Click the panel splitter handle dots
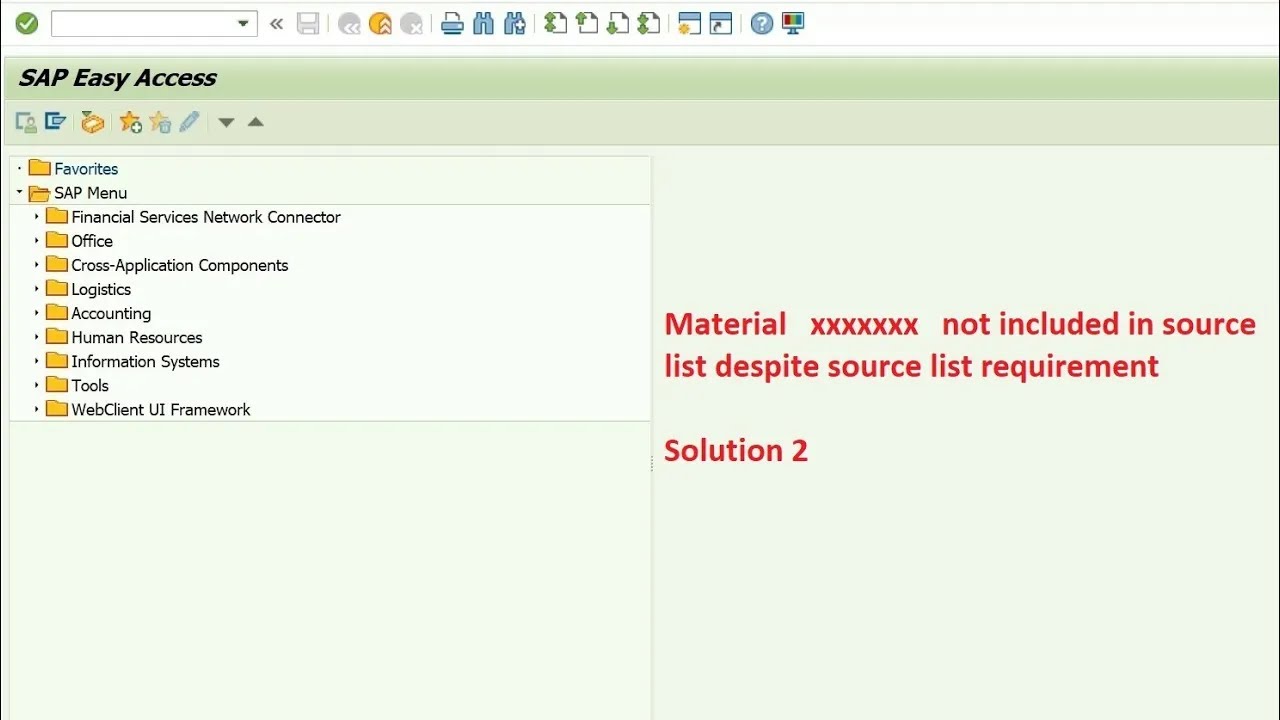The width and height of the screenshot is (1280, 720). [x=652, y=463]
